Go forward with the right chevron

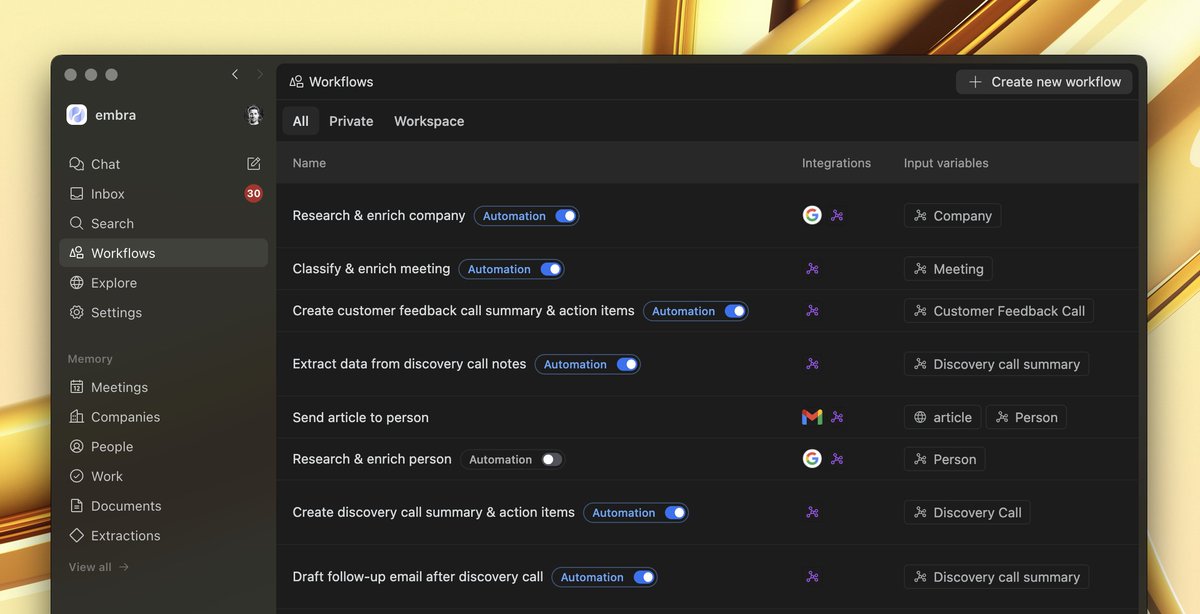point(260,74)
